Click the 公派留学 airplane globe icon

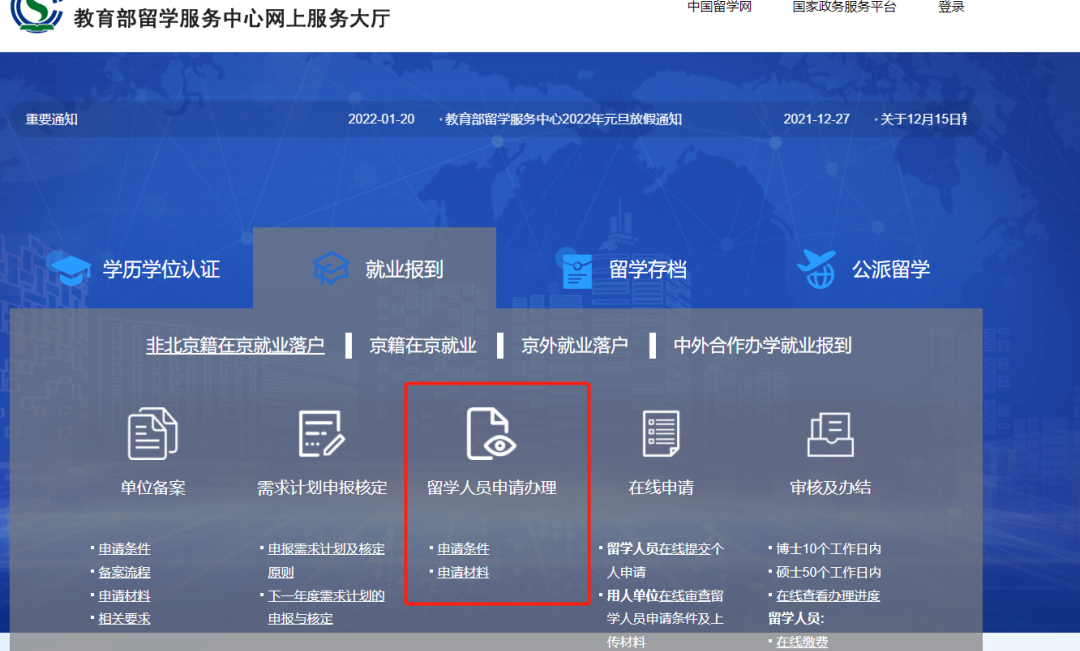pos(818,269)
